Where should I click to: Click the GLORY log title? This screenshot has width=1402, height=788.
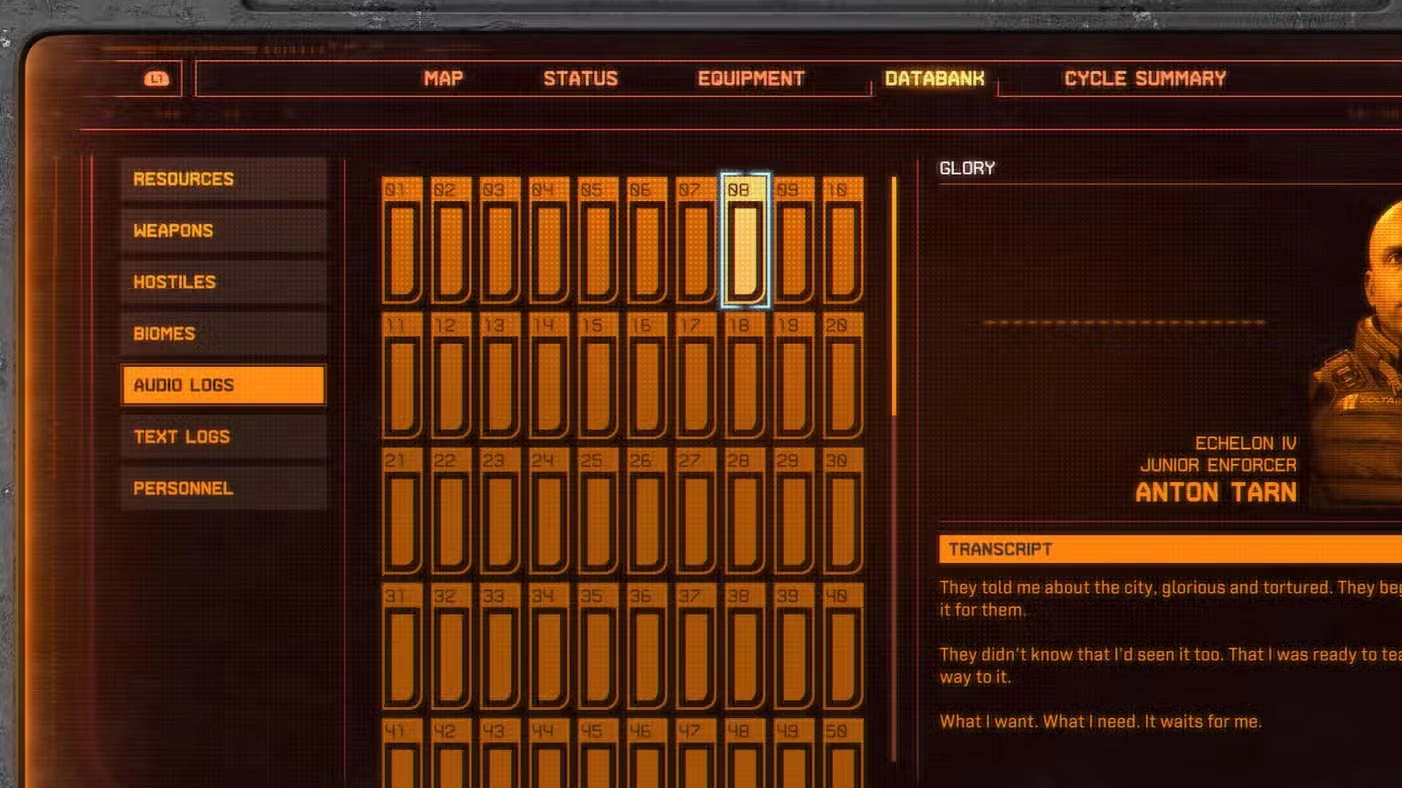[967, 168]
